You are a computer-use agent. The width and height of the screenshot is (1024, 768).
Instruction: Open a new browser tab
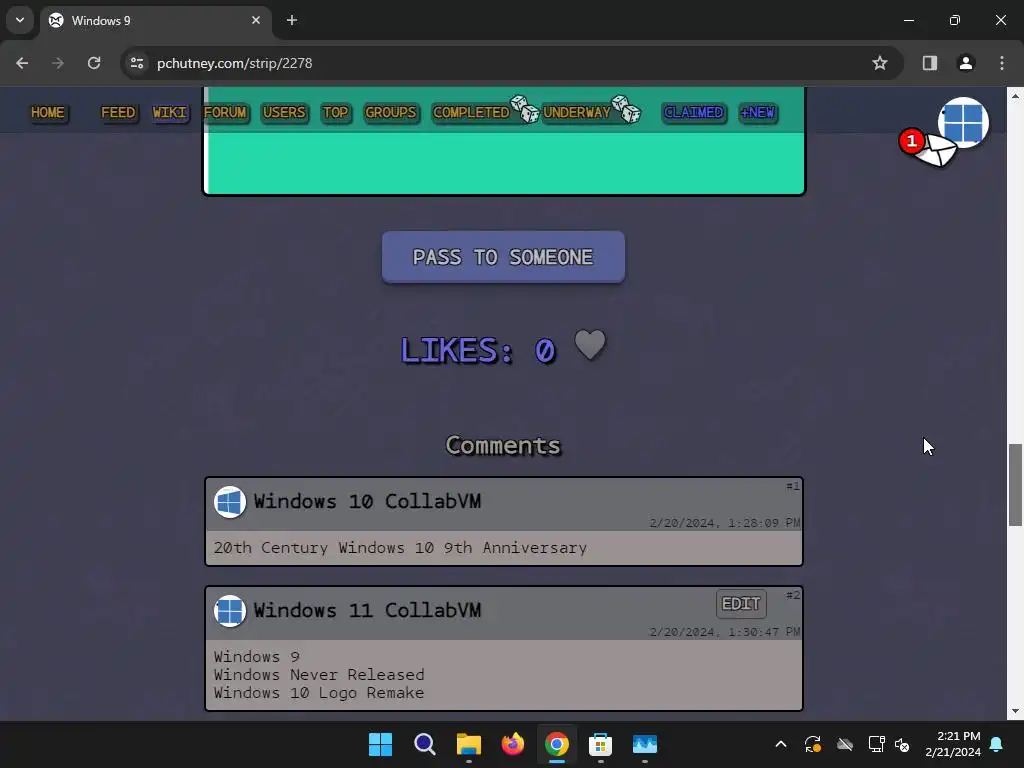292,20
